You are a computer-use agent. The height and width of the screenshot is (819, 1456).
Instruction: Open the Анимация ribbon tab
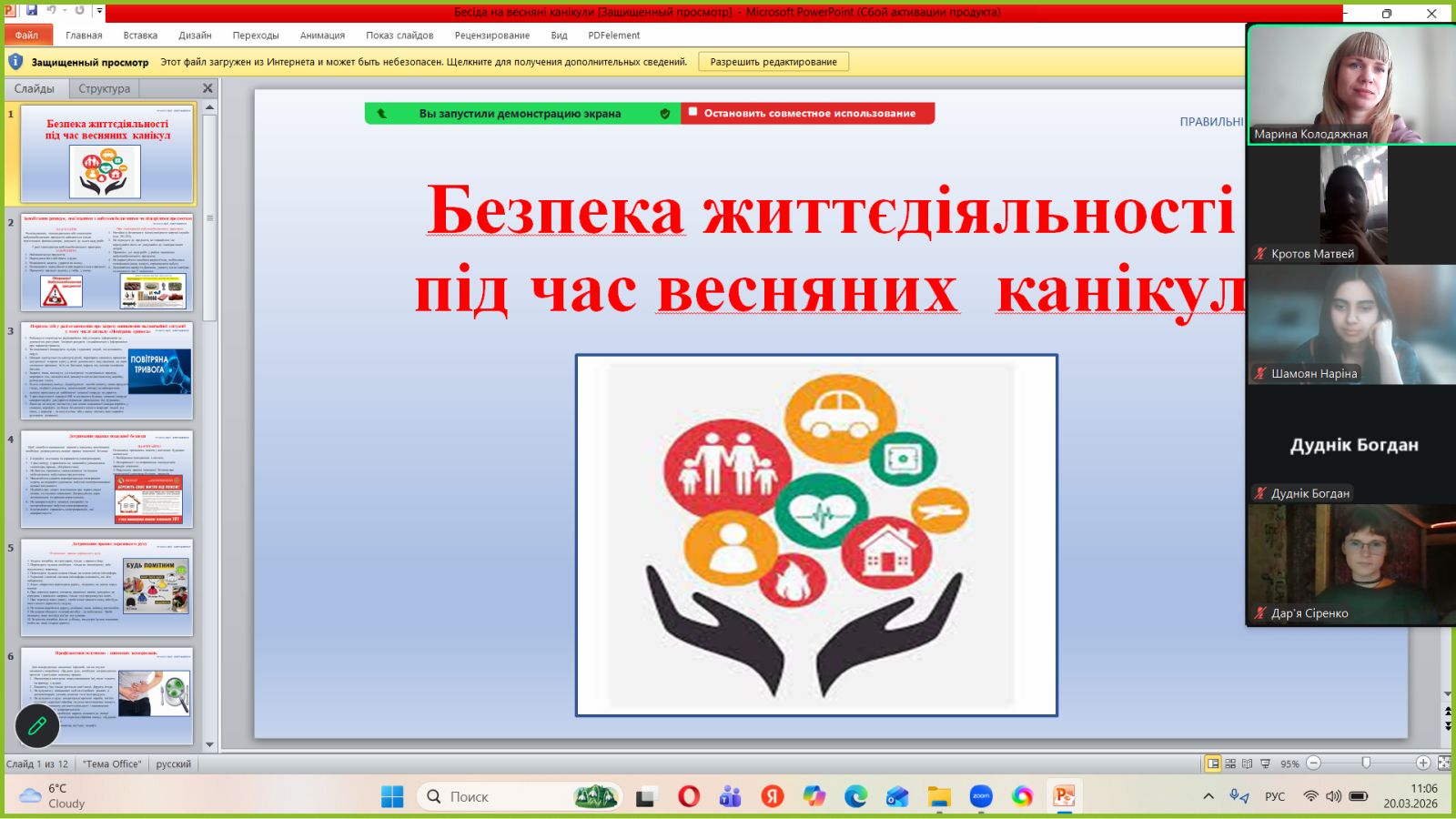point(322,35)
